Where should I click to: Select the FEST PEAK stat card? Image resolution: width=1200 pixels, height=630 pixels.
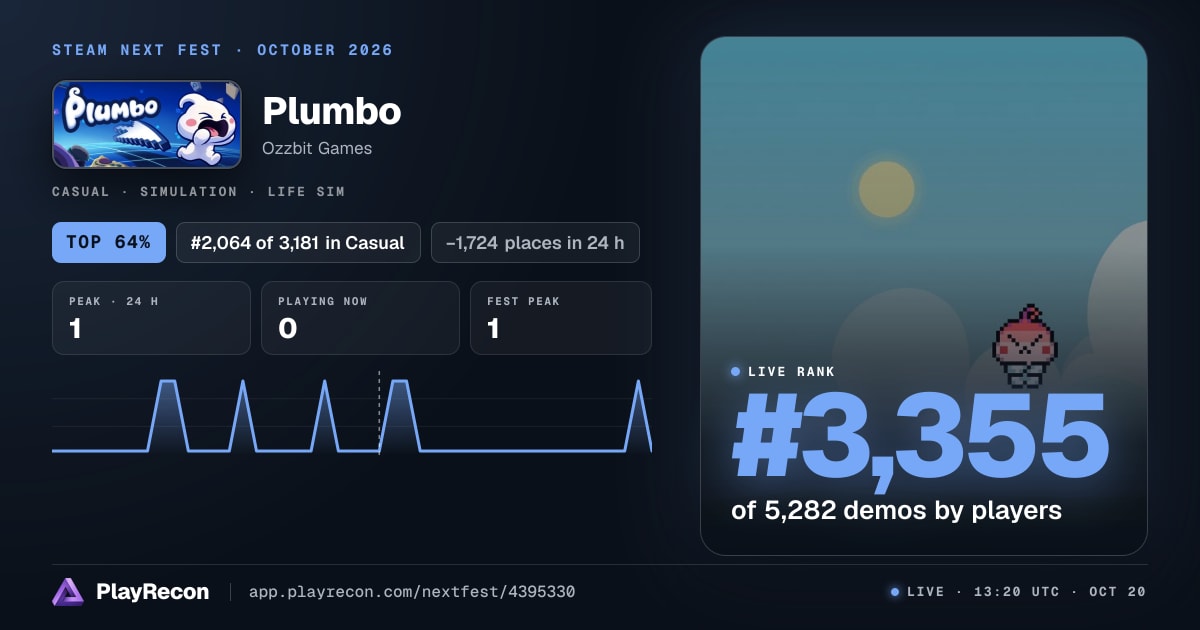(x=561, y=318)
